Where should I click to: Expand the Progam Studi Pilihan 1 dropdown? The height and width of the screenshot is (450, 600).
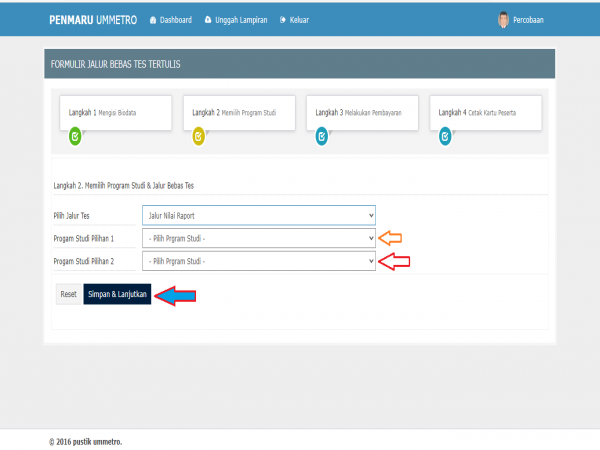pos(259,238)
